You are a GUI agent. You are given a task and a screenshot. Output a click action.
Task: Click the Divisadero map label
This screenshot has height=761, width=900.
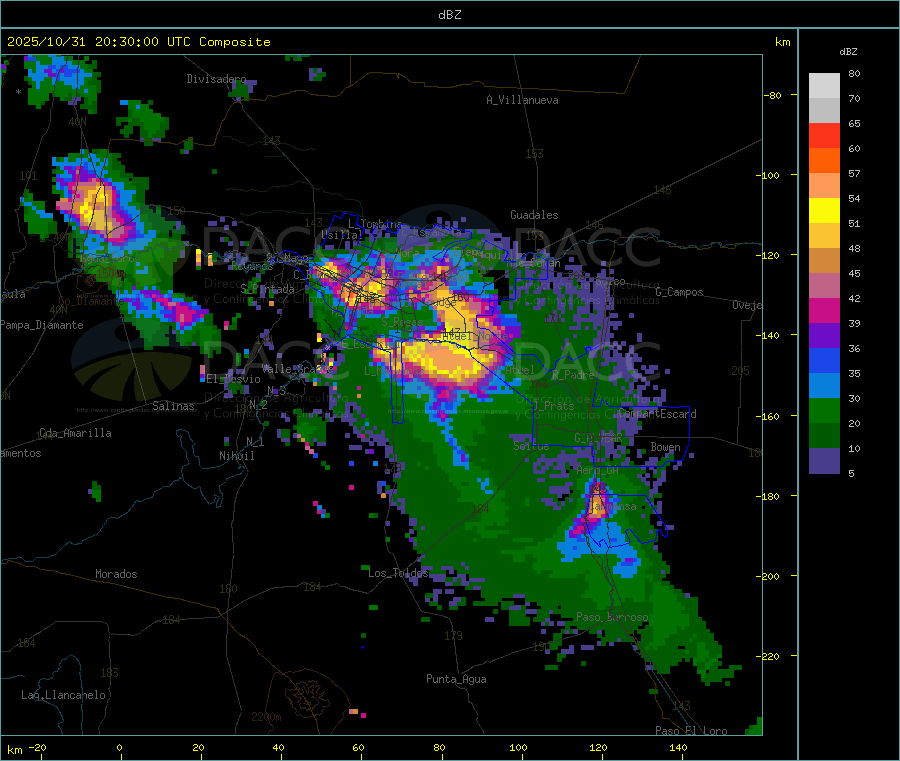coord(216,79)
